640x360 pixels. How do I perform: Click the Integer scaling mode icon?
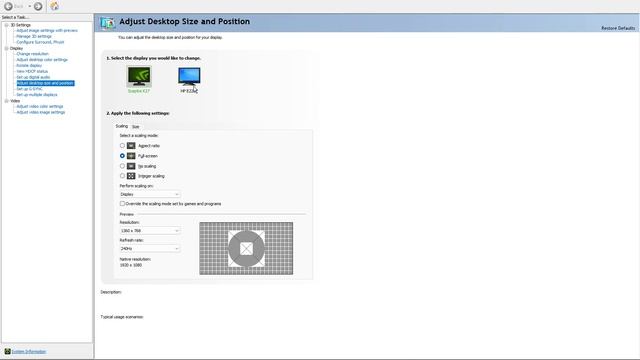pos(131,176)
